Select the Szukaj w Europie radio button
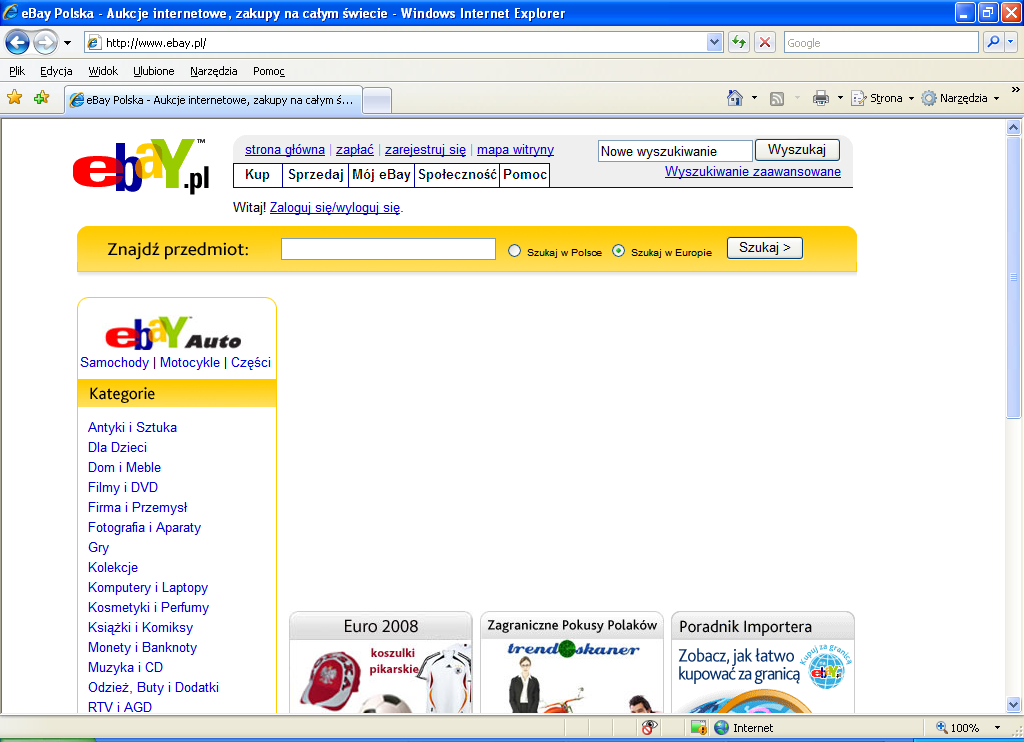Image resolution: width=1024 pixels, height=742 pixels. point(618,251)
